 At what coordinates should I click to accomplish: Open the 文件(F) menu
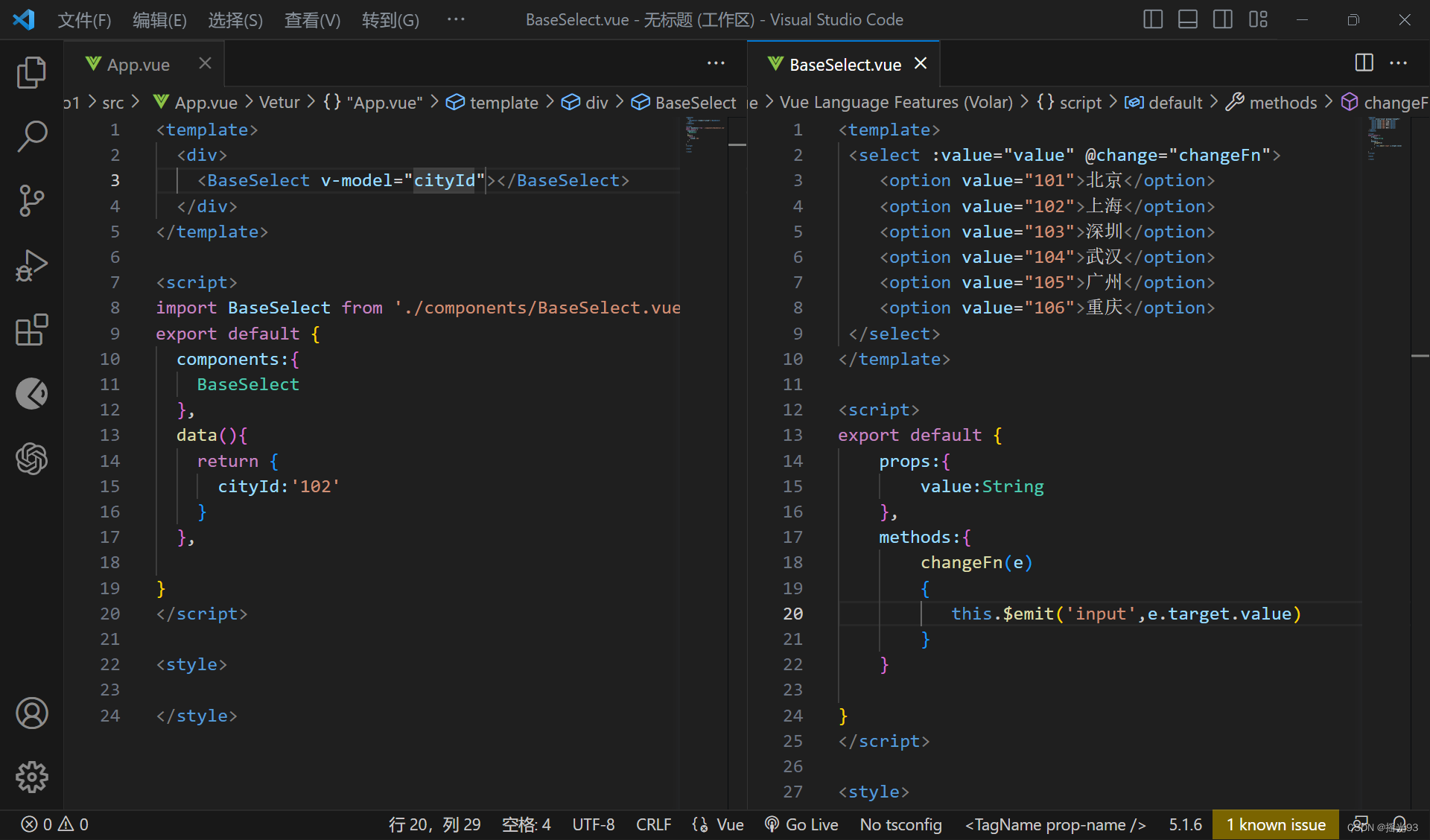(x=87, y=21)
